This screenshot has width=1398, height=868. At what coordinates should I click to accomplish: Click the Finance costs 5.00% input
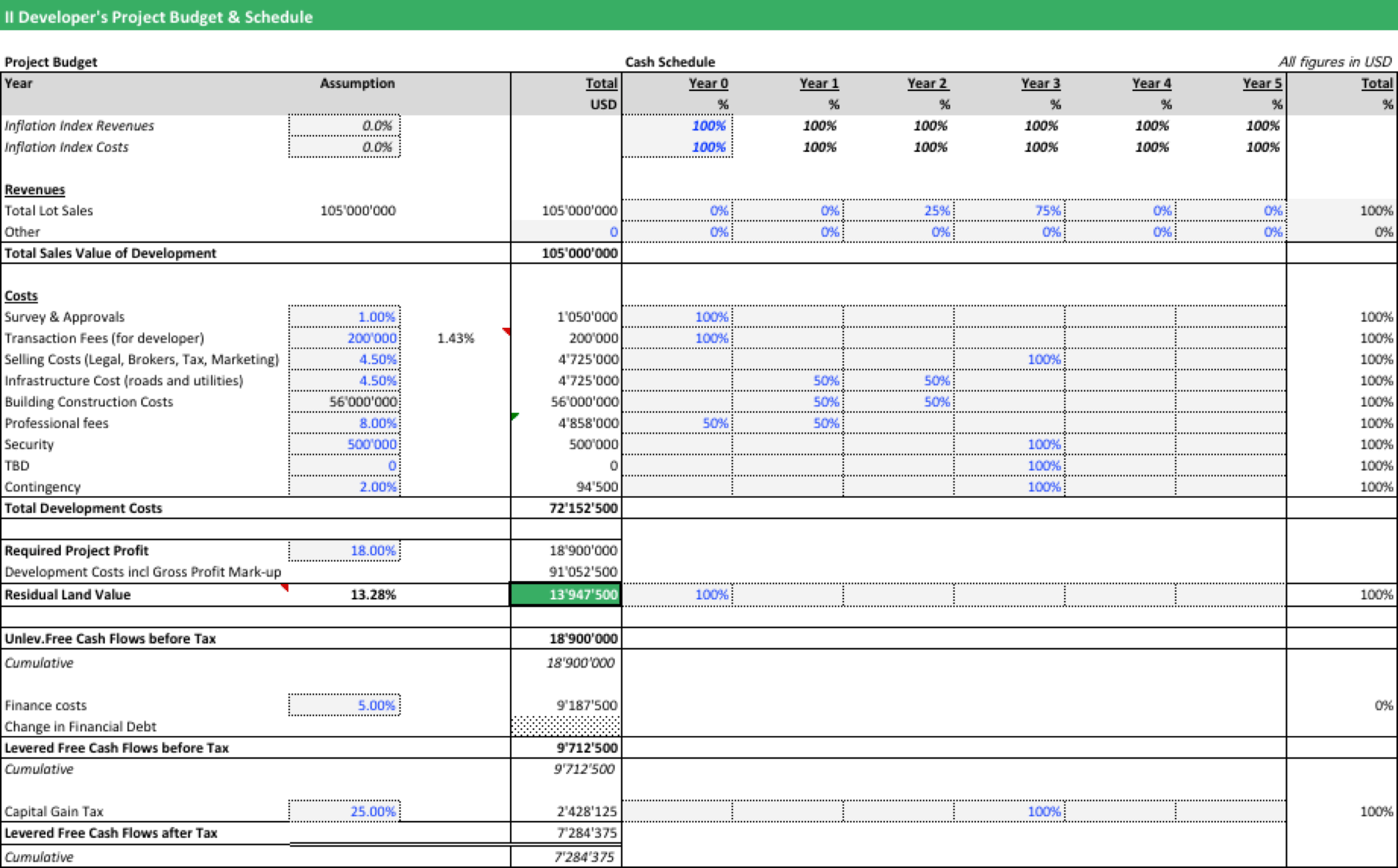tap(344, 705)
